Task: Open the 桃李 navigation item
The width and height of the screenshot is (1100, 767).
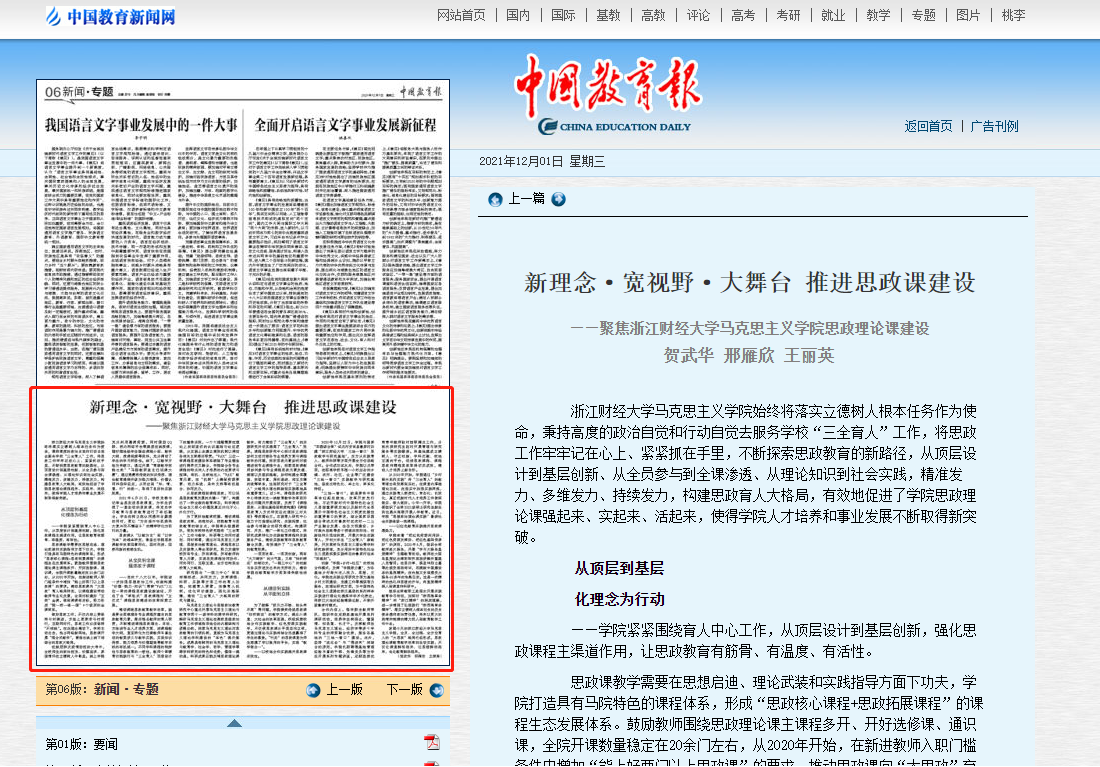Action: coord(1013,15)
